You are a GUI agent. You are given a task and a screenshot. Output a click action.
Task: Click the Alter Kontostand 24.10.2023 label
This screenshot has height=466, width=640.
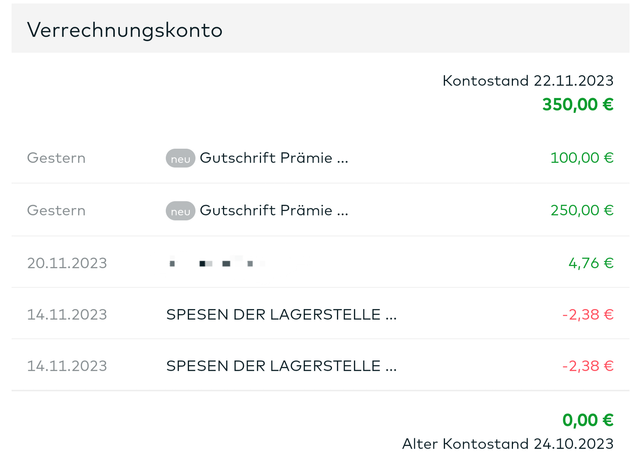tap(508, 443)
